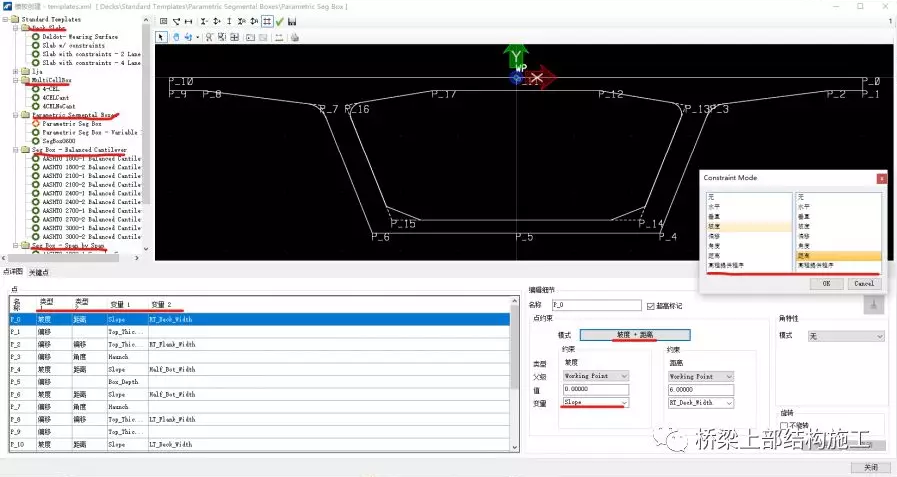Image resolution: width=897 pixels, height=477 pixels.
Task: Click the green checkmark validate icon
Action: pyautogui.click(x=280, y=22)
